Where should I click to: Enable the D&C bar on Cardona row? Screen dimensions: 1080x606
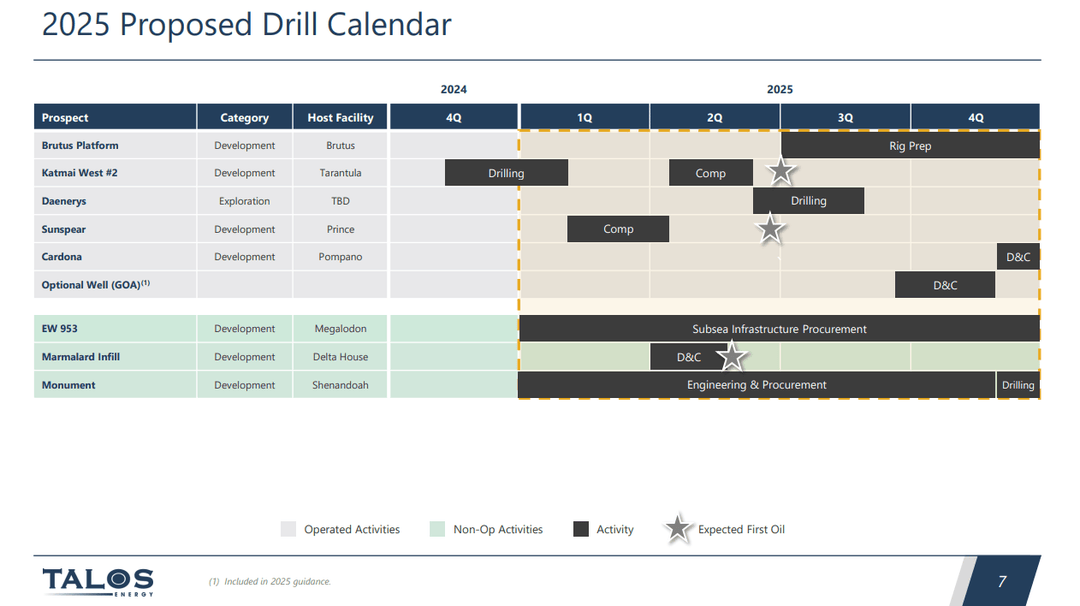point(1018,256)
